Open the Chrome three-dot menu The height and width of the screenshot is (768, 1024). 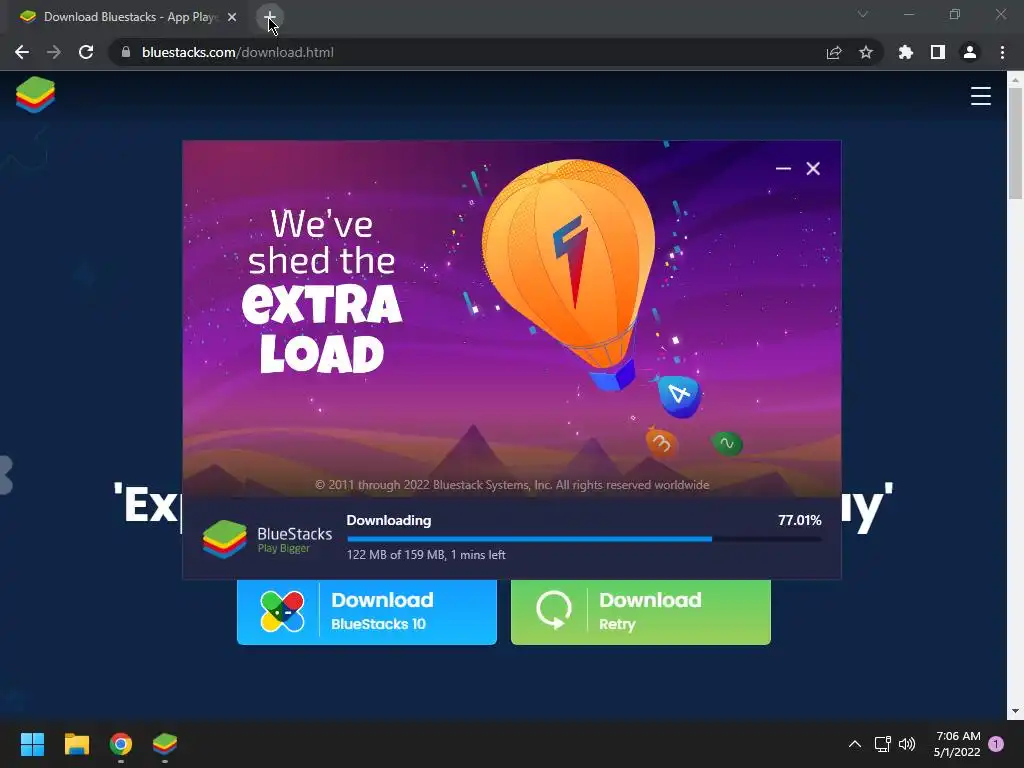click(x=1002, y=52)
